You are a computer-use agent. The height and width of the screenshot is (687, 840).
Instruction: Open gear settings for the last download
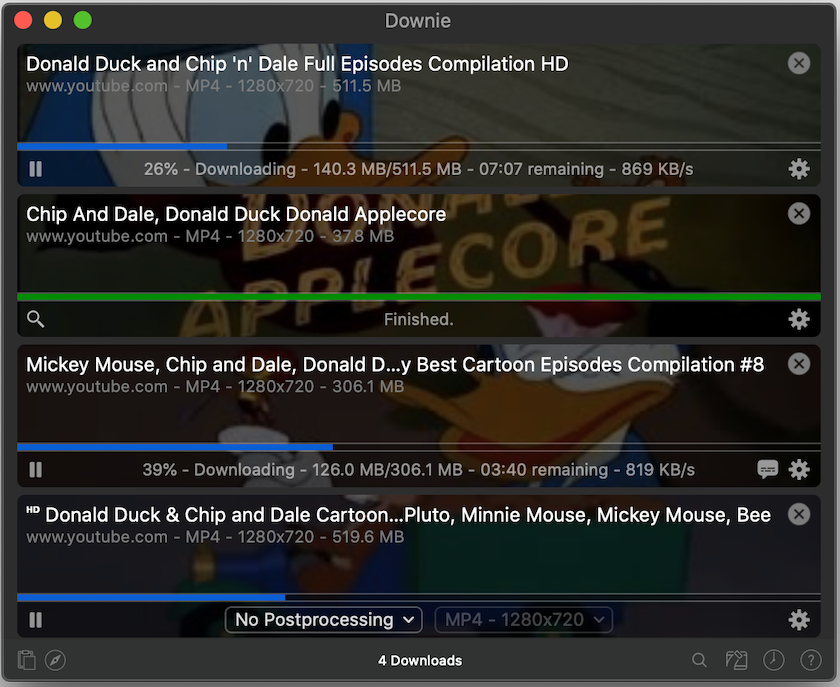(x=799, y=620)
